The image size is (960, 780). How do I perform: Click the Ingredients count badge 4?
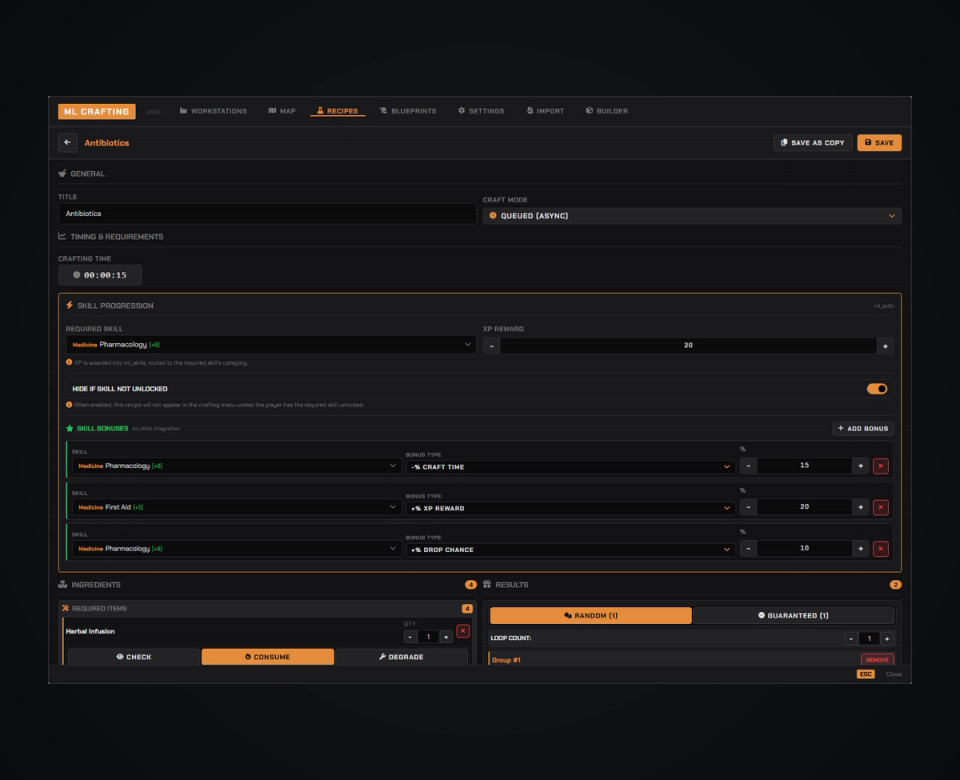pos(470,585)
